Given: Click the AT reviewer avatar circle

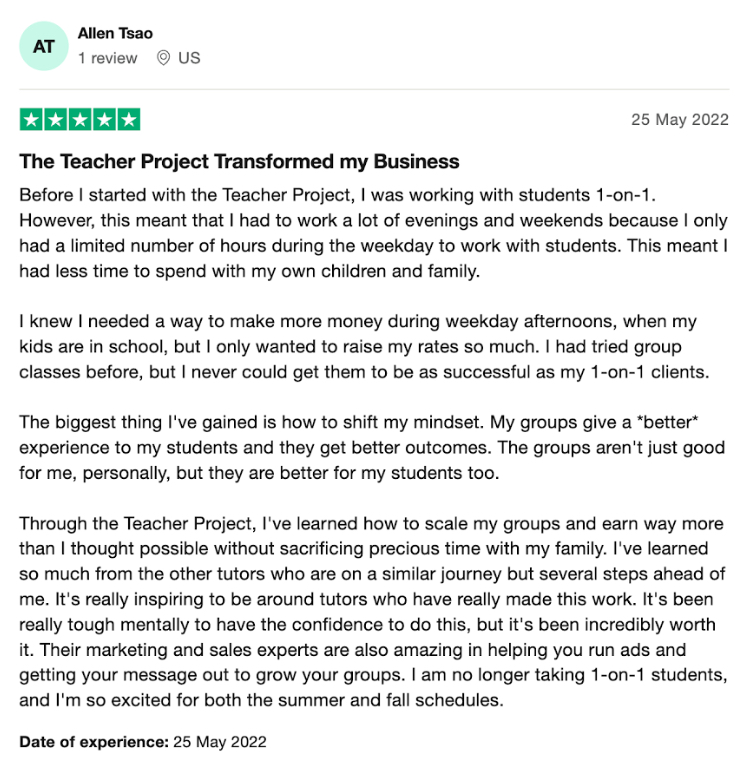Looking at the screenshot, I should click(x=44, y=46).
